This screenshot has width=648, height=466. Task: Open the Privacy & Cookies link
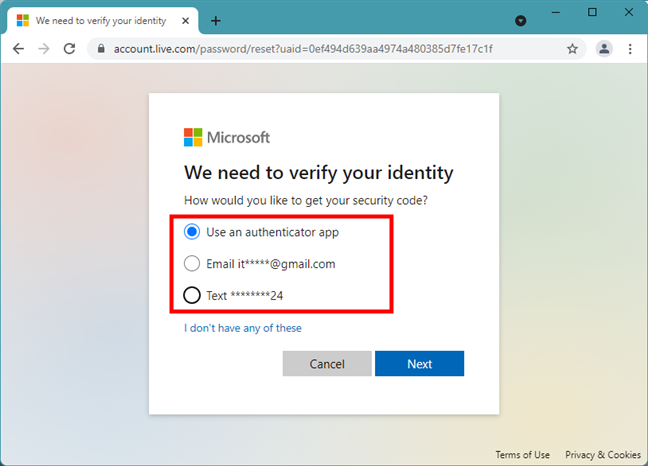coord(603,454)
